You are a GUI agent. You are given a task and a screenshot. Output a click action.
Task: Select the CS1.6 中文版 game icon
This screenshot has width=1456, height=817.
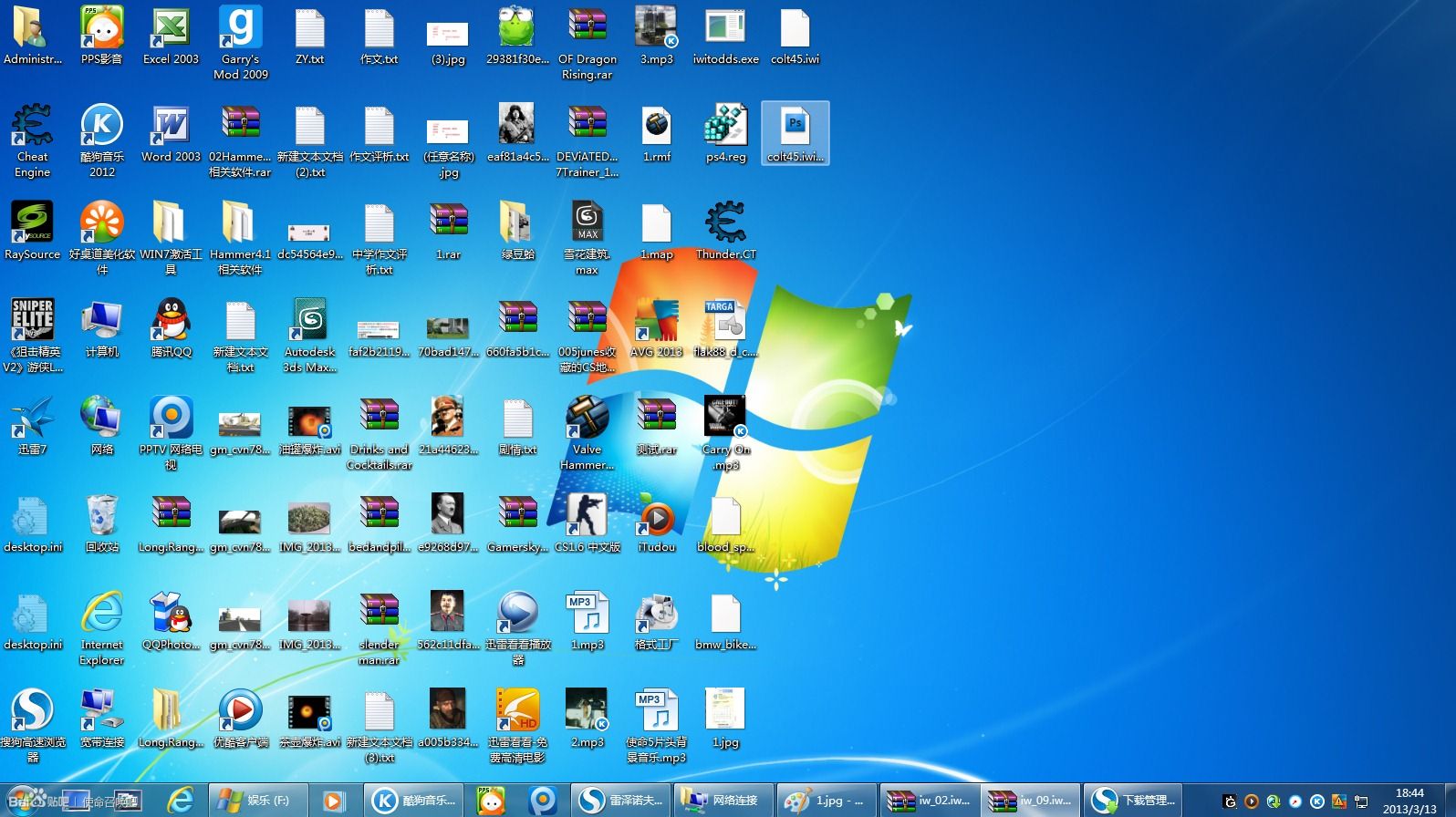(587, 524)
